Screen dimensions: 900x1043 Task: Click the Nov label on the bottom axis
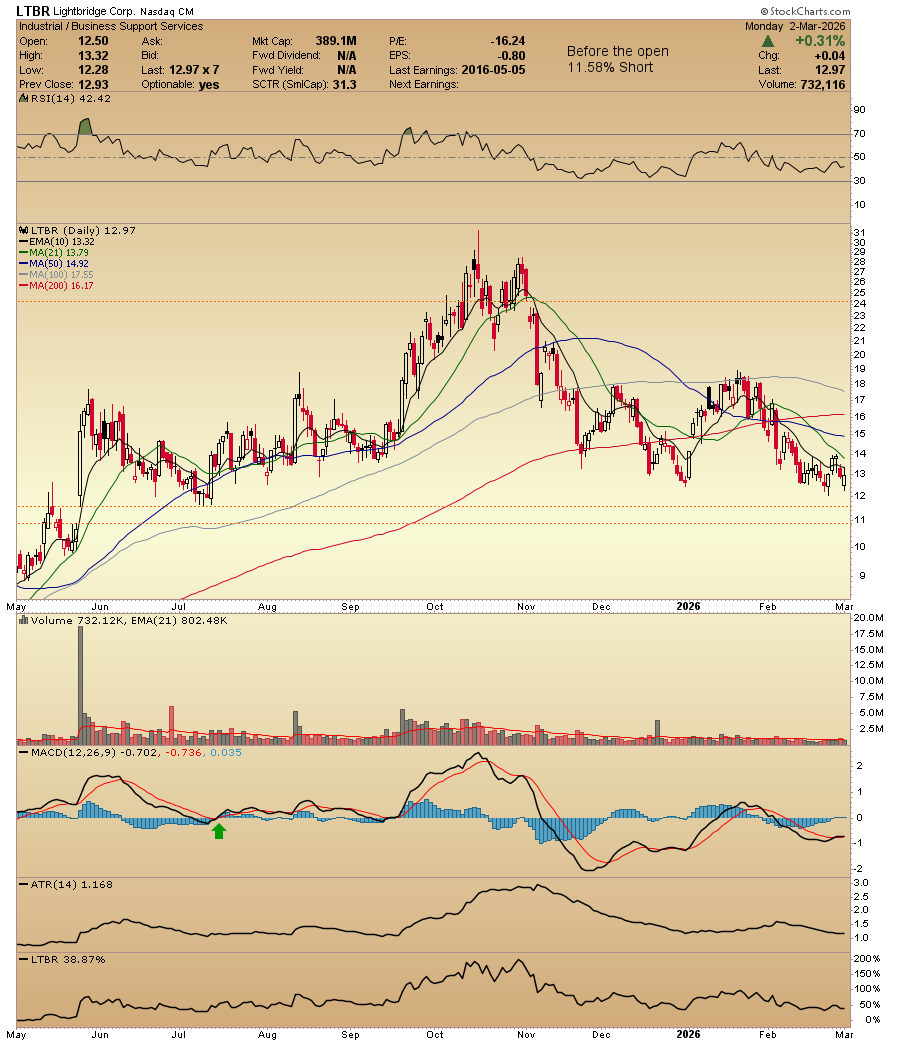(x=526, y=1034)
